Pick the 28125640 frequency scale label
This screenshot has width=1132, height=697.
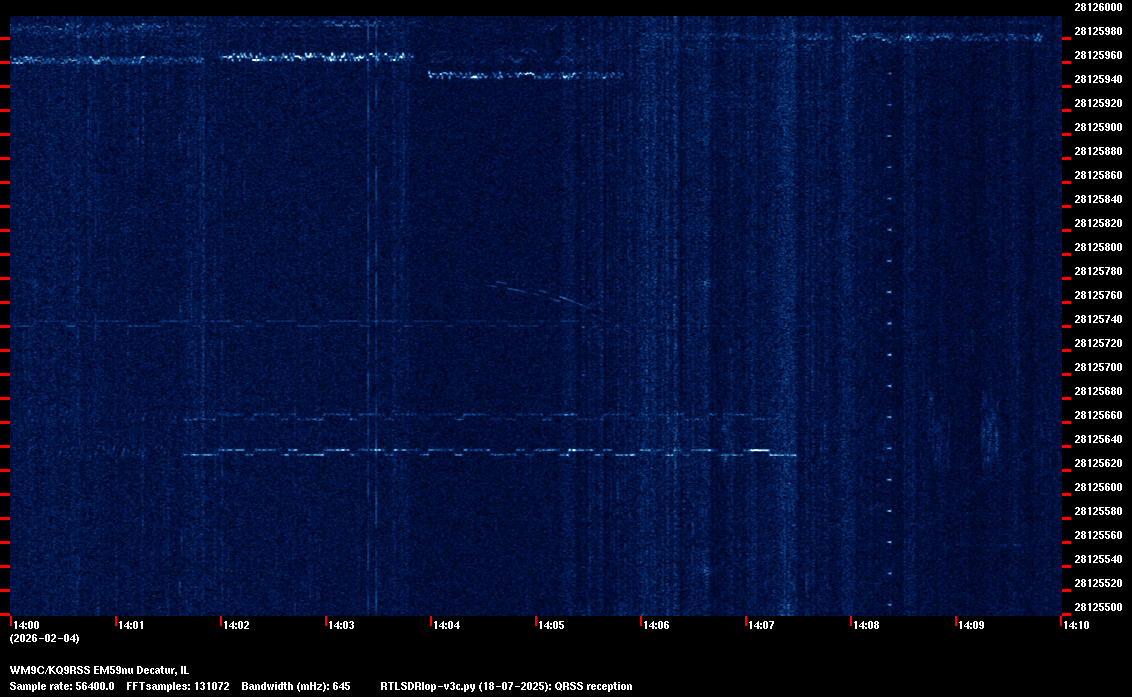pos(1097,439)
